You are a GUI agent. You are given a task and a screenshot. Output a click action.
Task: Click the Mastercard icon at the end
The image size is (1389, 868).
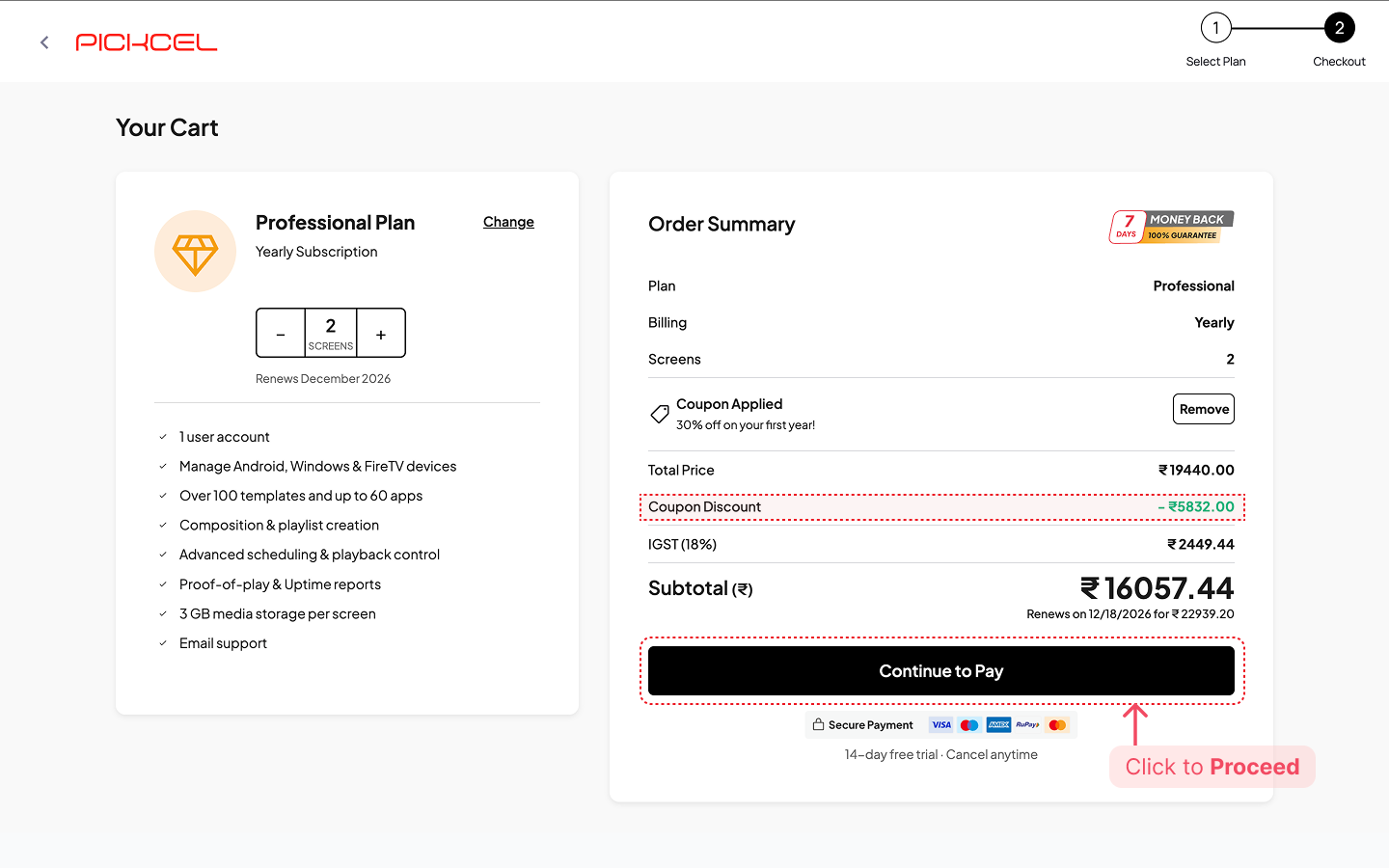tap(1057, 725)
